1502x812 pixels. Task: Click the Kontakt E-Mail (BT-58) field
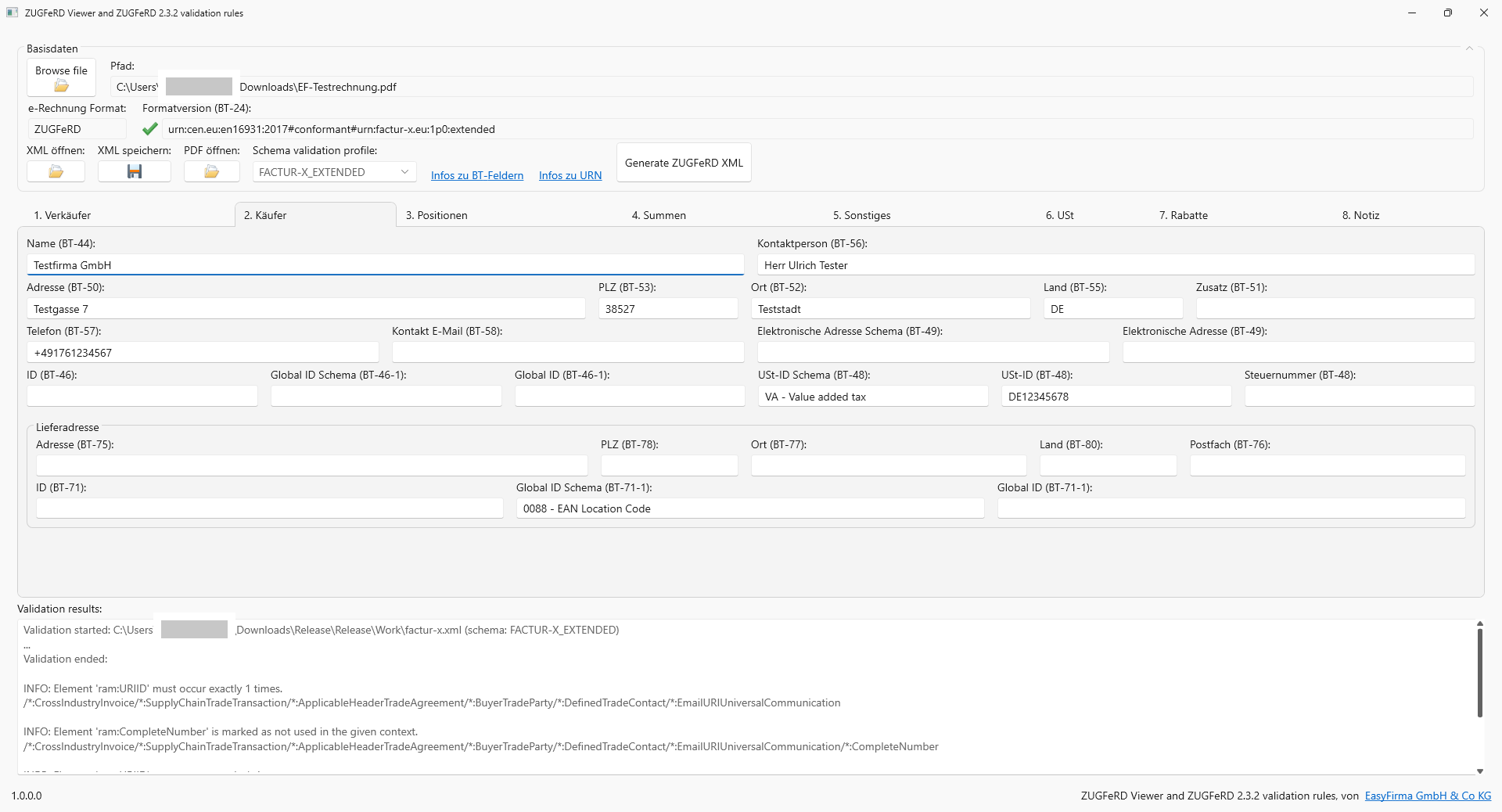point(568,353)
